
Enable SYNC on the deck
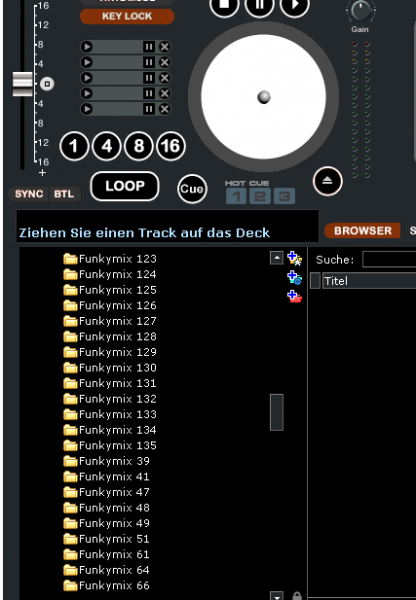[29, 194]
